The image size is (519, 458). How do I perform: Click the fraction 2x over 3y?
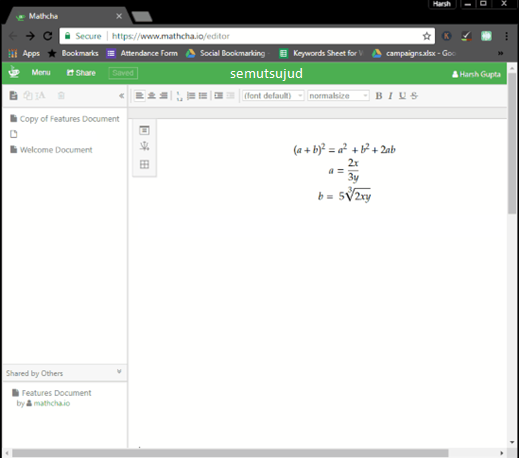[353, 170]
